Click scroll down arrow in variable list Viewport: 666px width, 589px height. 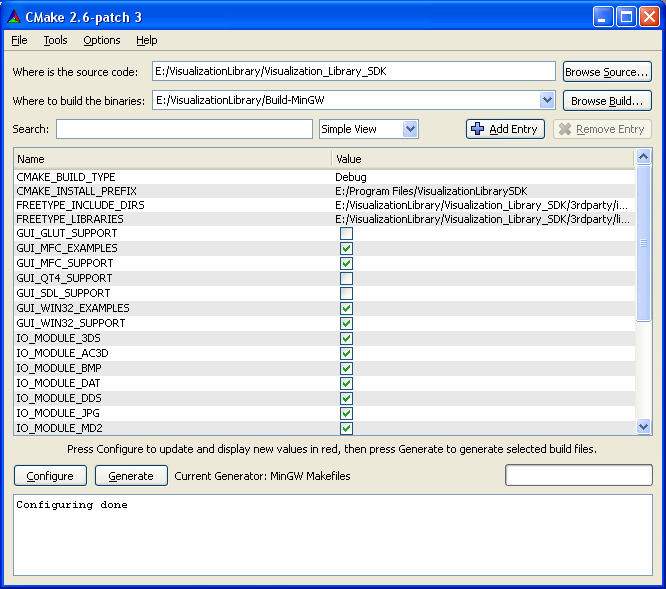point(643,426)
